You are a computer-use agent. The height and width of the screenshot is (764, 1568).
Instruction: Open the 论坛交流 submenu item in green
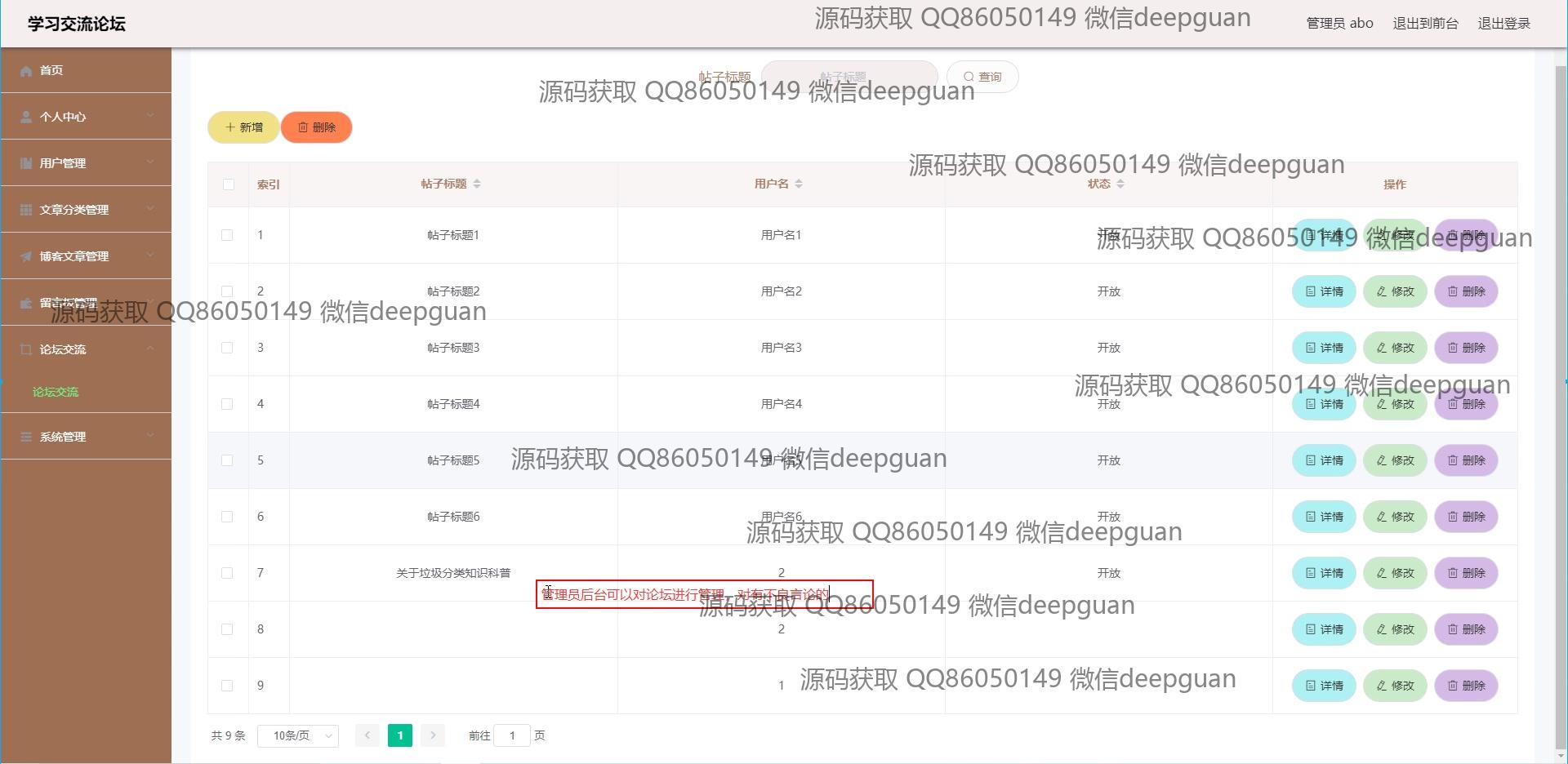tap(56, 392)
